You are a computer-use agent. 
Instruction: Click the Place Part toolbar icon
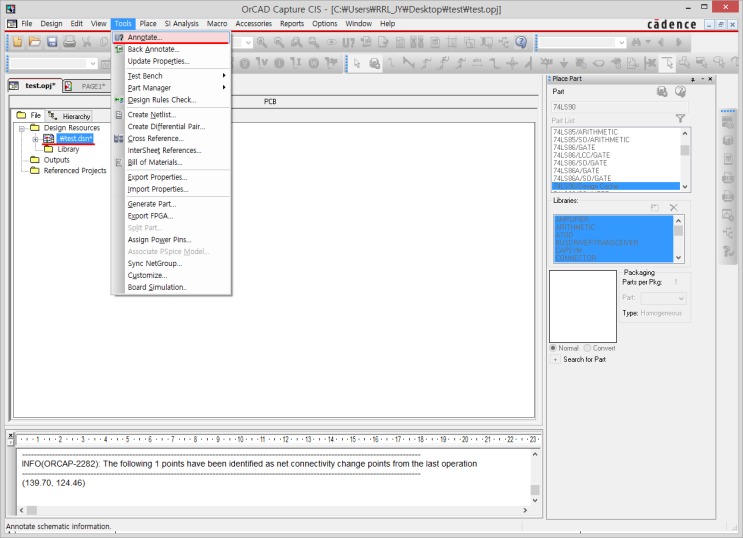click(x=374, y=63)
